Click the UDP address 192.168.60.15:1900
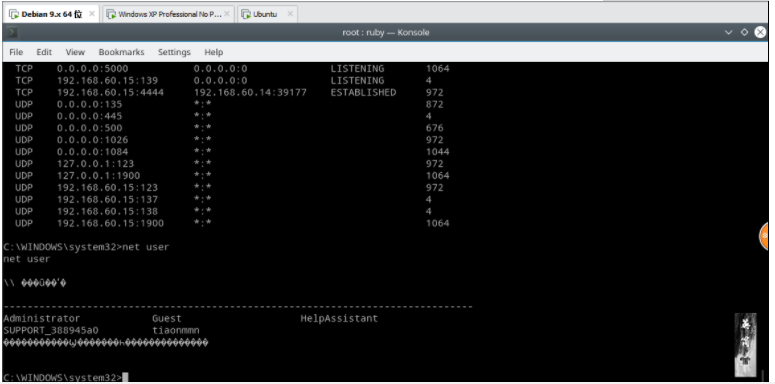 pyautogui.click(x=110, y=223)
